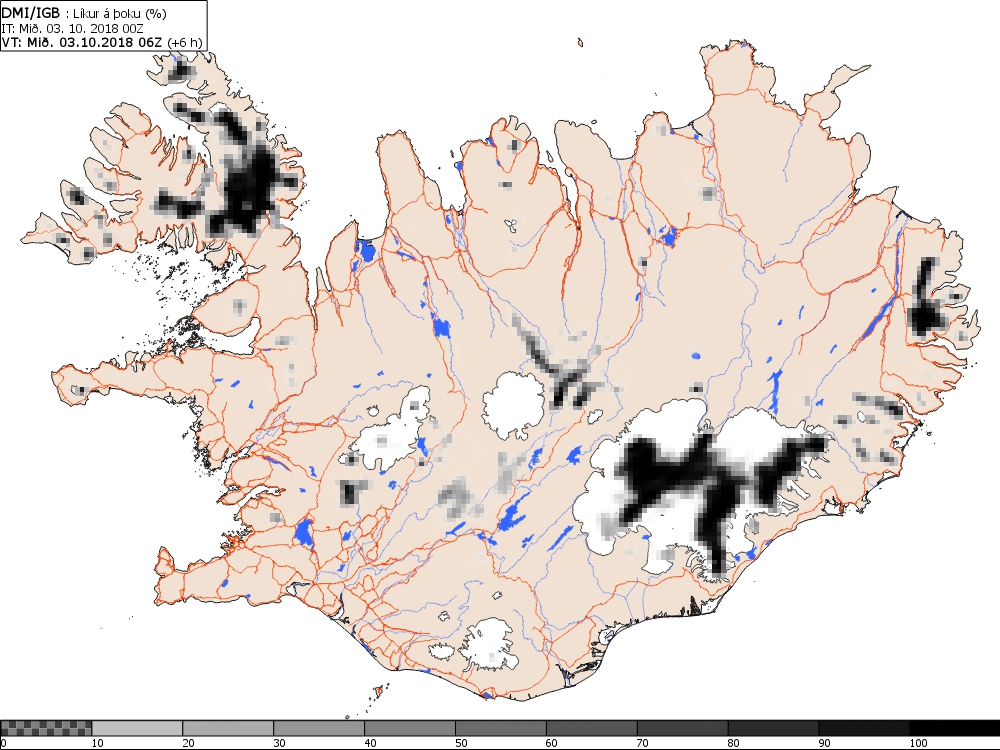Select the legend swatch between 60 and 70
The image size is (1000, 750).
point(592,728)
